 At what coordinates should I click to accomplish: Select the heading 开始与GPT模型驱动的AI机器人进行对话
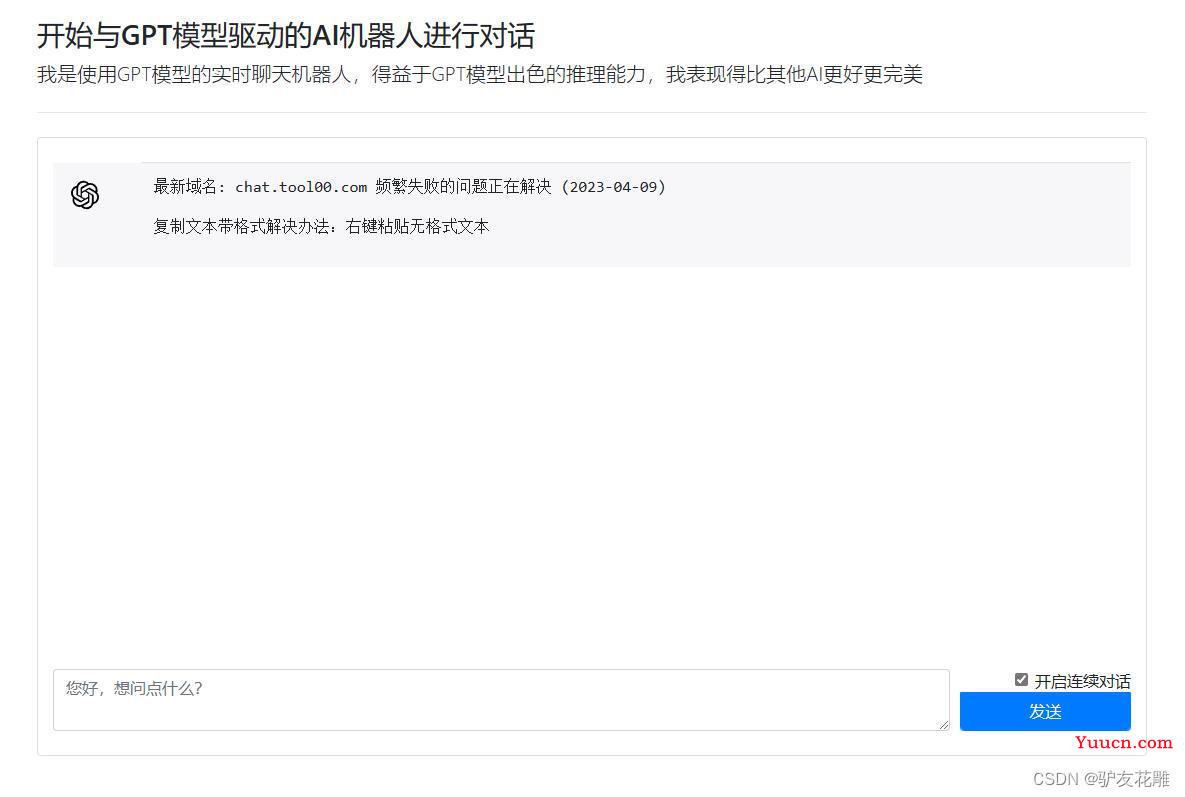pos(286,36)
